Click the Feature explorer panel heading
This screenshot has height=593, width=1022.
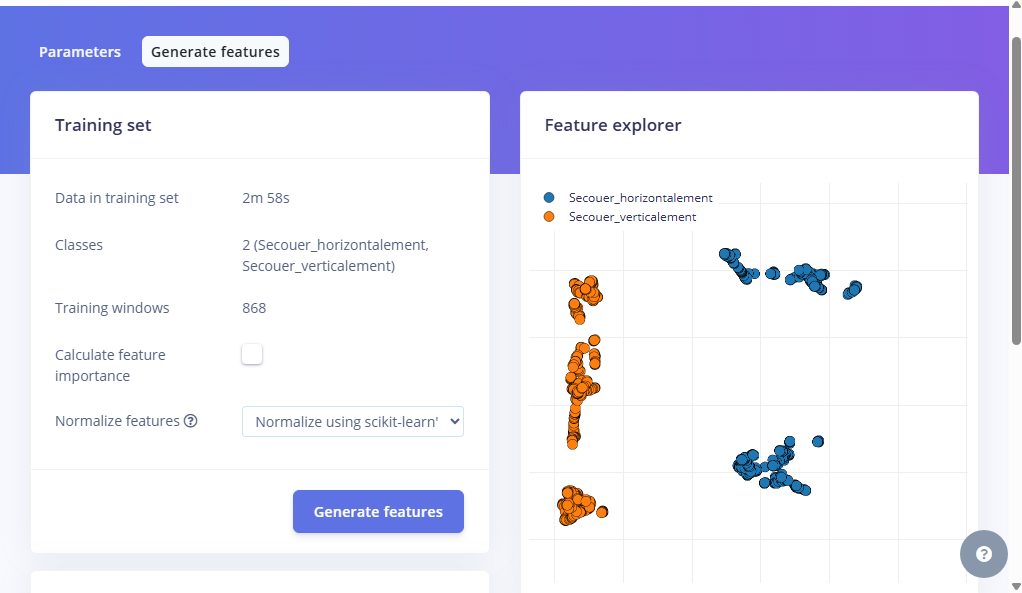coord(613,125)
